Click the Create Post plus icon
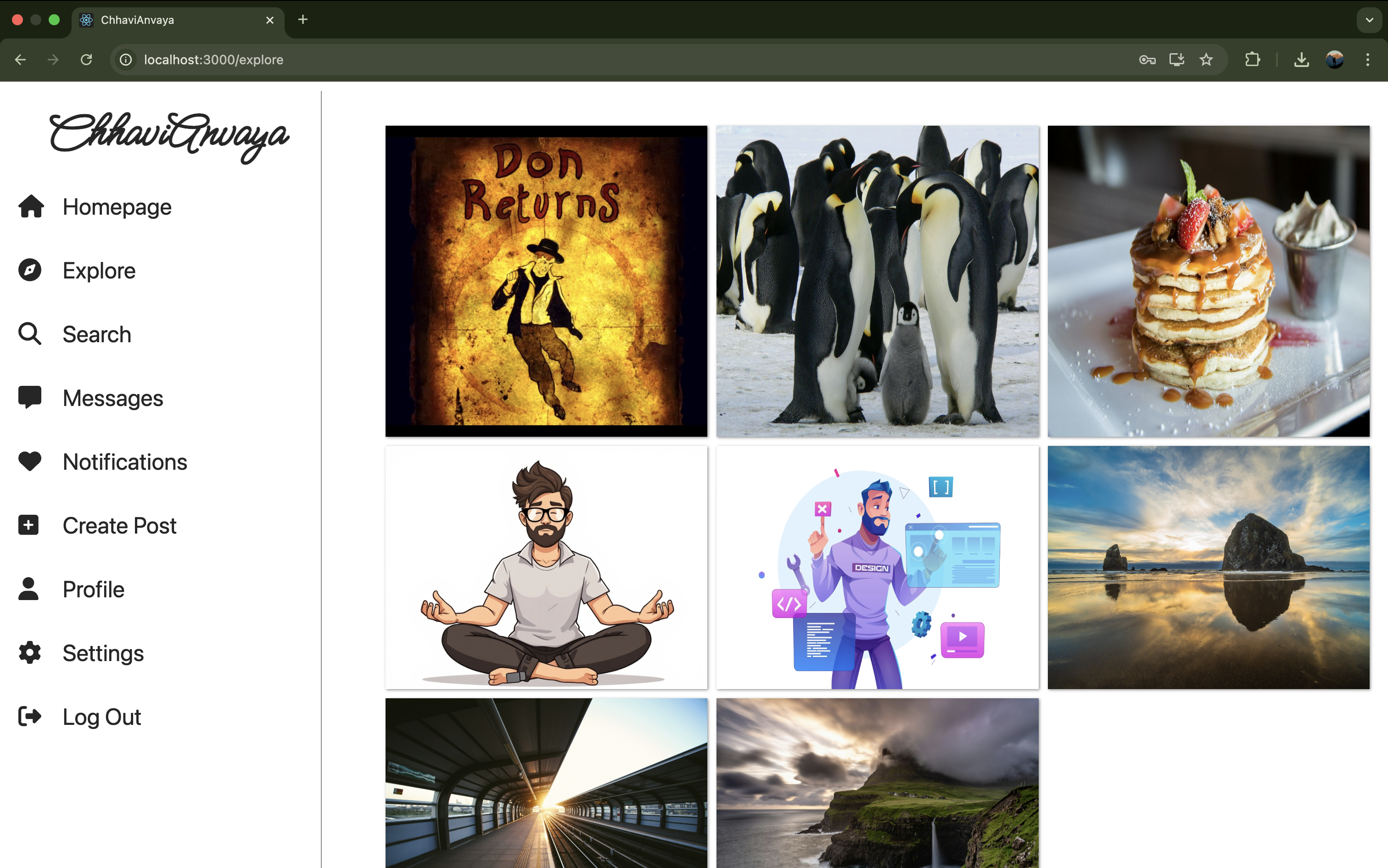The image size is (1388, 868). [29, 525]
